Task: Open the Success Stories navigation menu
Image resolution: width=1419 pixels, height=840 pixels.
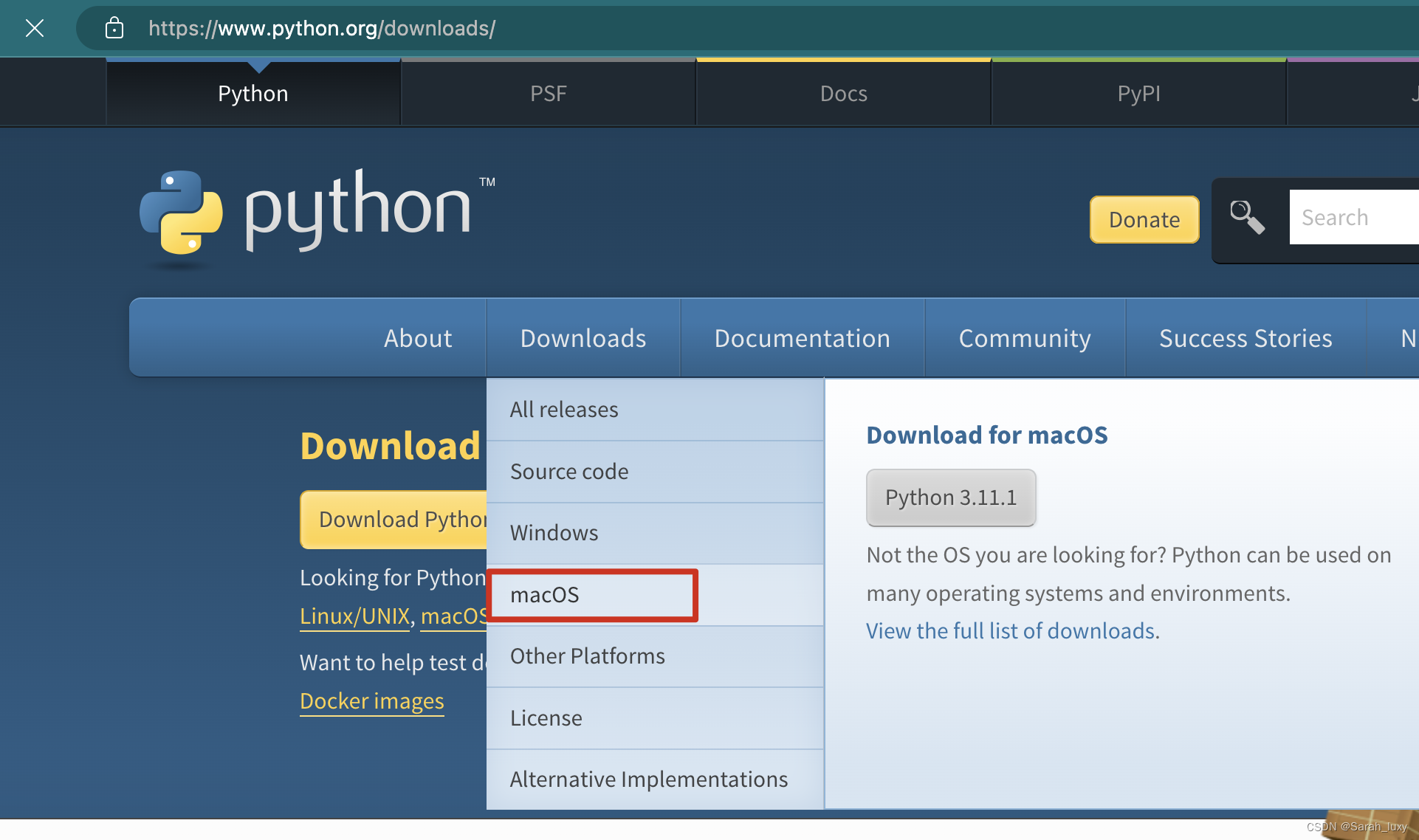Action: (1246, 338)
